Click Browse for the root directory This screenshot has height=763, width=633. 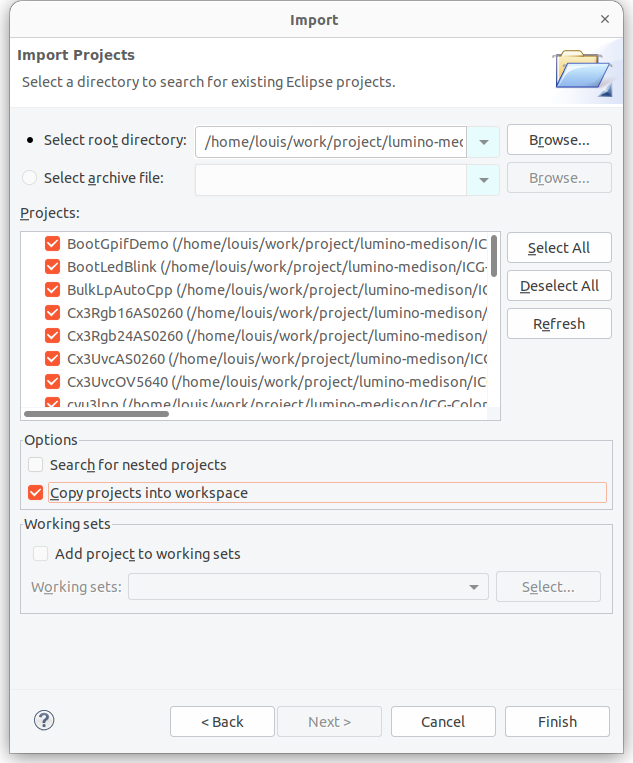pyautogui.click(x=559, y=140)
